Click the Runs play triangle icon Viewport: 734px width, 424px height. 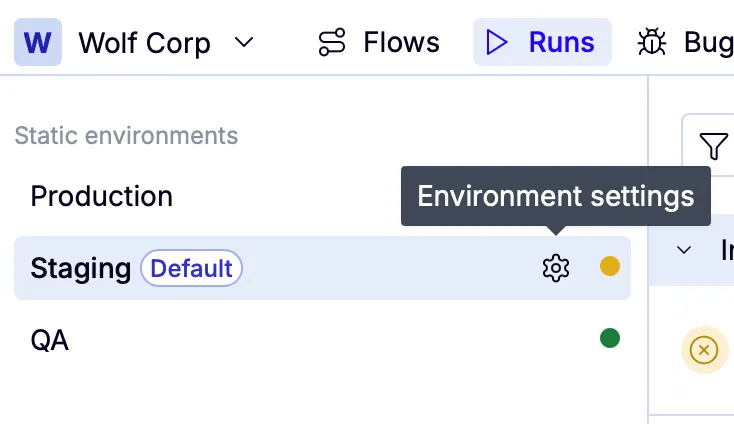pos(497,42)
